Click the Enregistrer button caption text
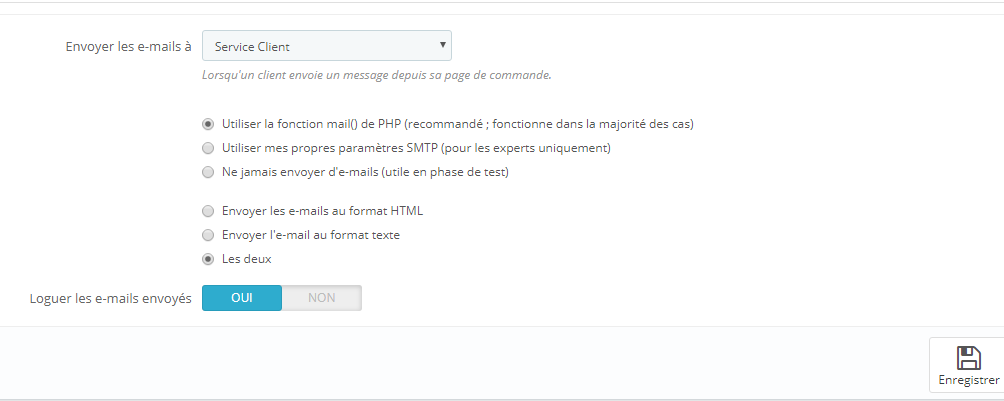 click(969, 380)
